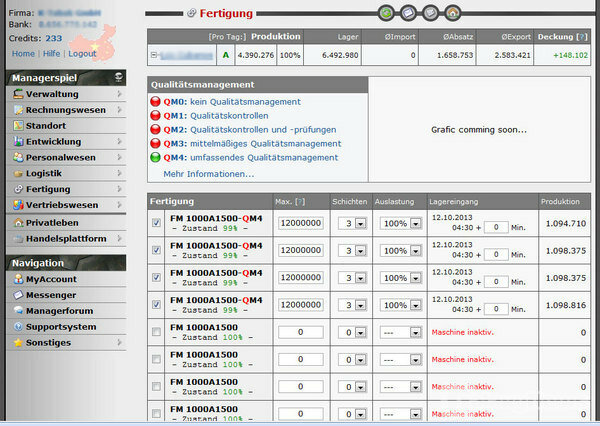Click production value 4.390.276
Image resolution: width=600 pixels, height=426 pixels.
[256, 55]
